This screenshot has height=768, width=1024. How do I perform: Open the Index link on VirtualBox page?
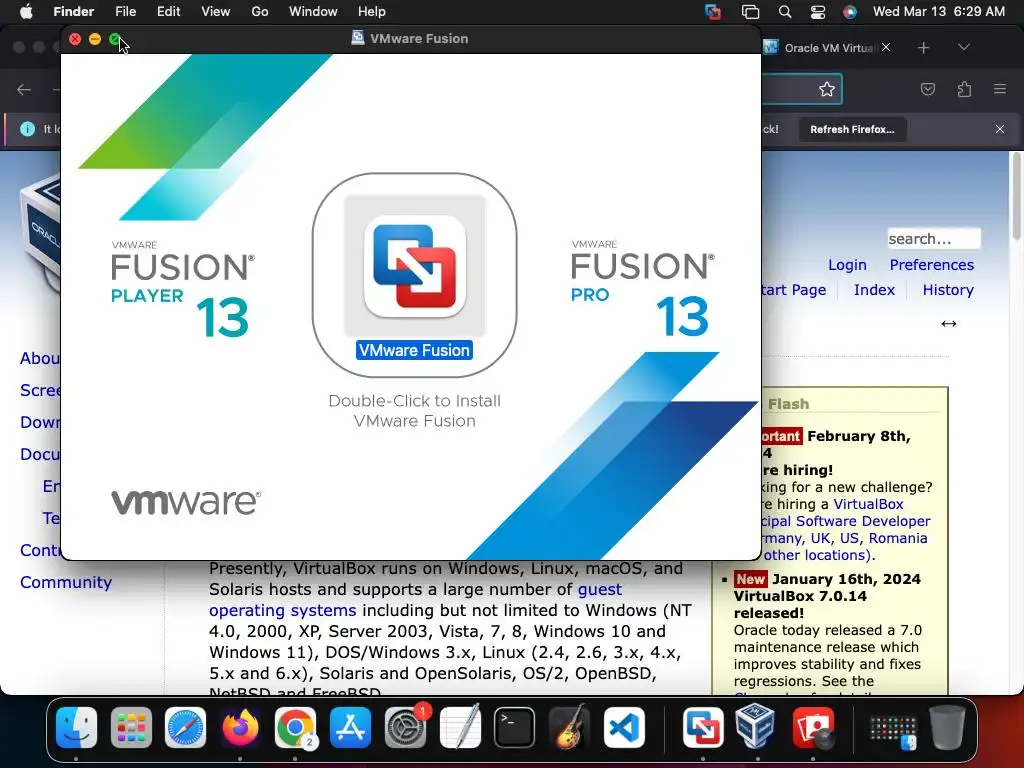(874, 289)
